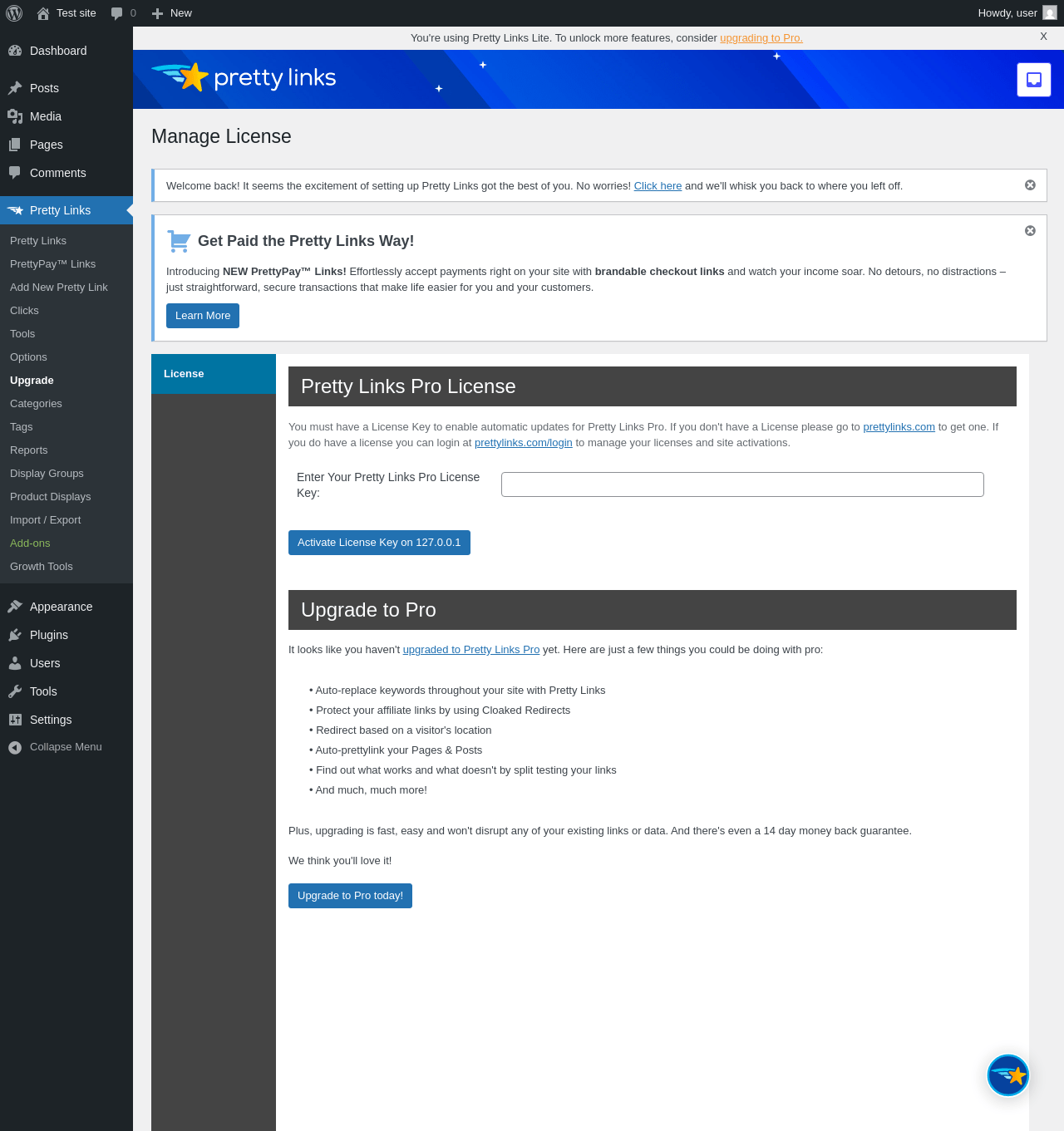Click the Pretty Links star icon in sidebar
Viewport: 1064px width, 1131px height.
[15, 210]
